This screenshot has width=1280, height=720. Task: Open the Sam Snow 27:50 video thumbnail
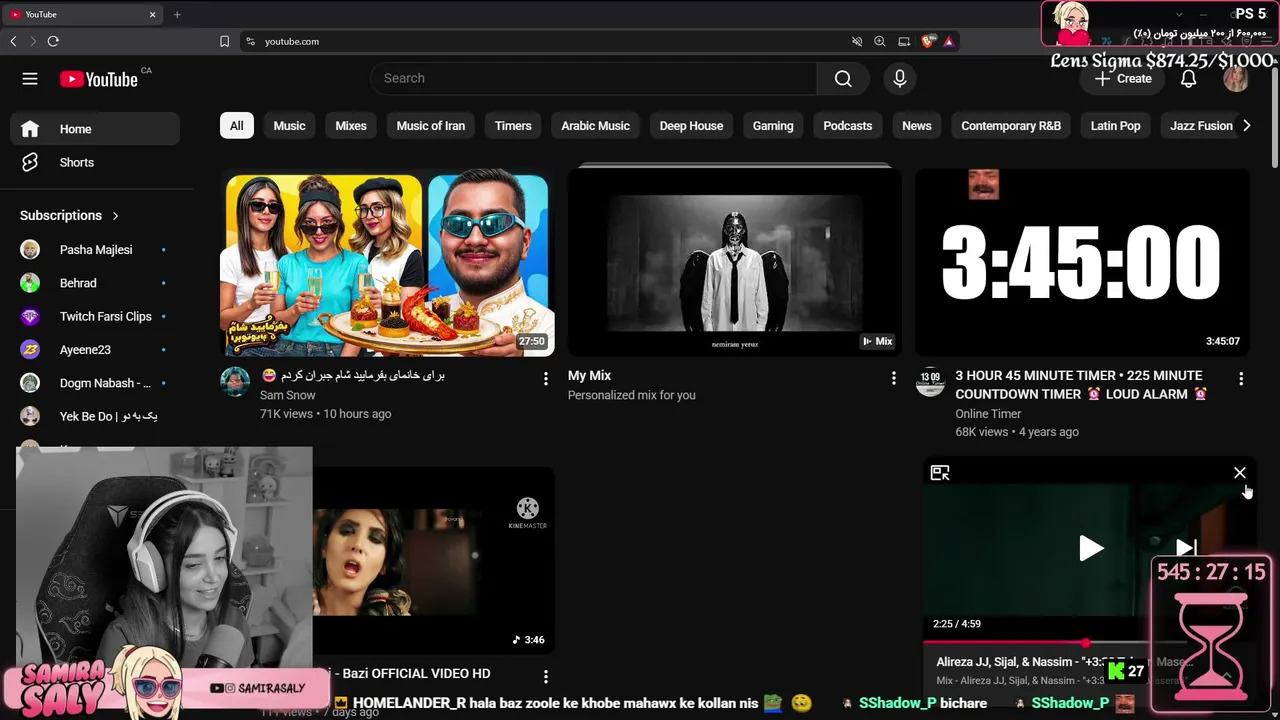click(387, 263)
